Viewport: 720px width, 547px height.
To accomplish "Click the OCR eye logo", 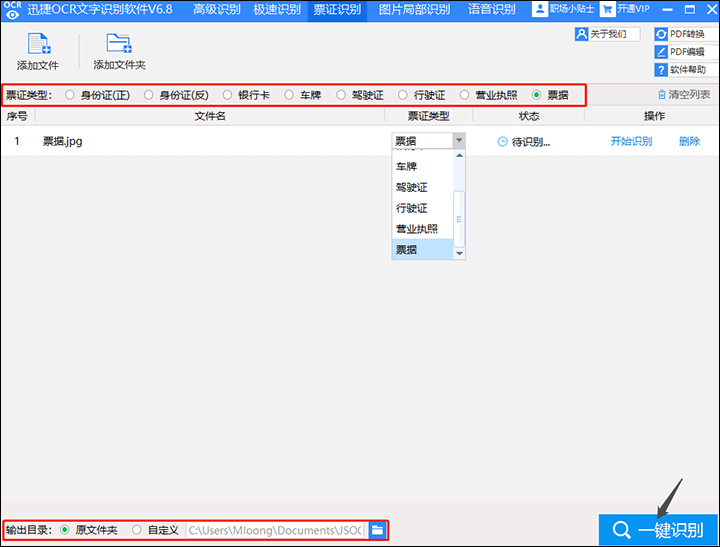I will coord(12,10).
